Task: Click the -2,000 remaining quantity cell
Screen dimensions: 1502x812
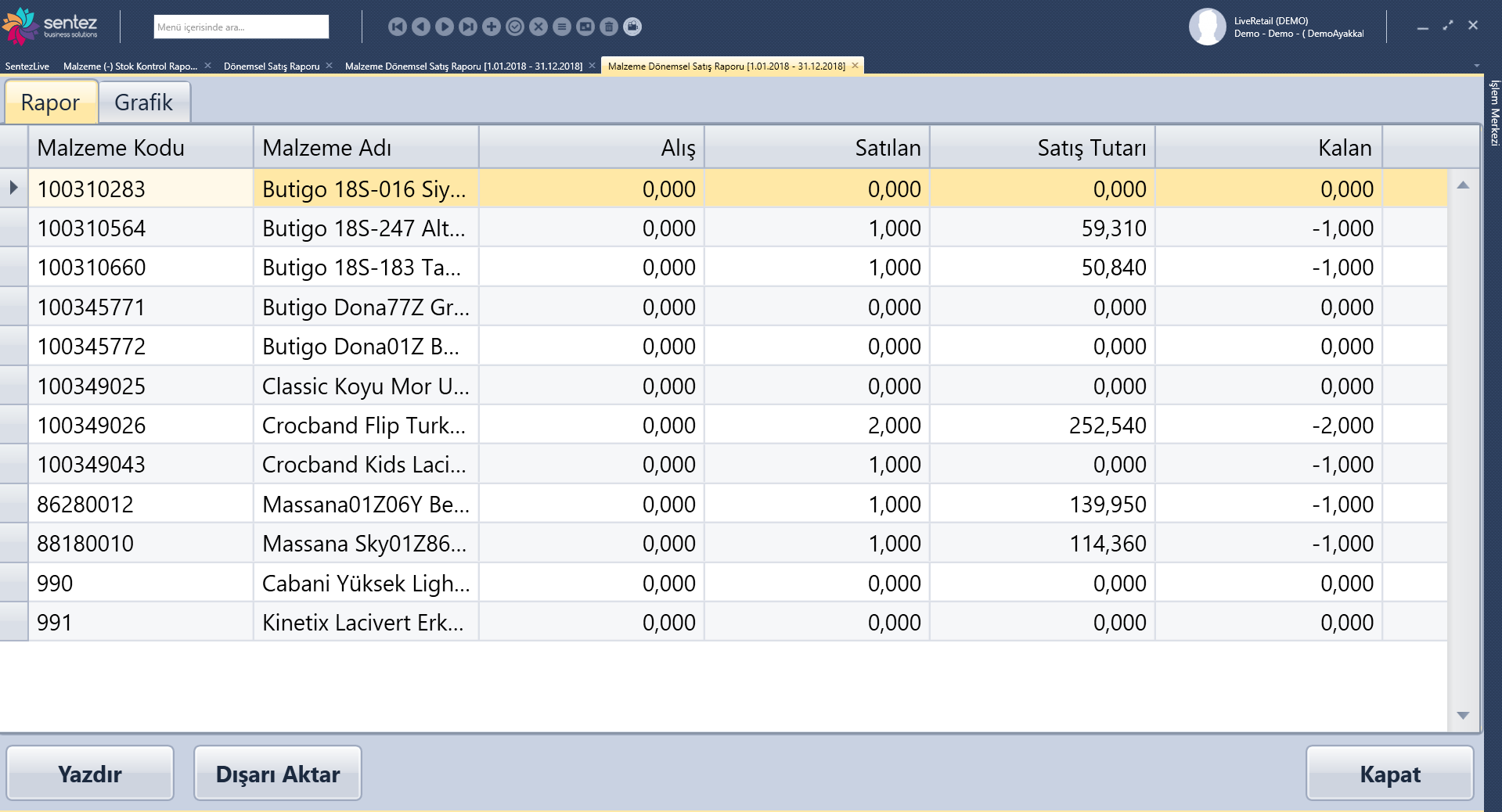Action: point(1269,425)
